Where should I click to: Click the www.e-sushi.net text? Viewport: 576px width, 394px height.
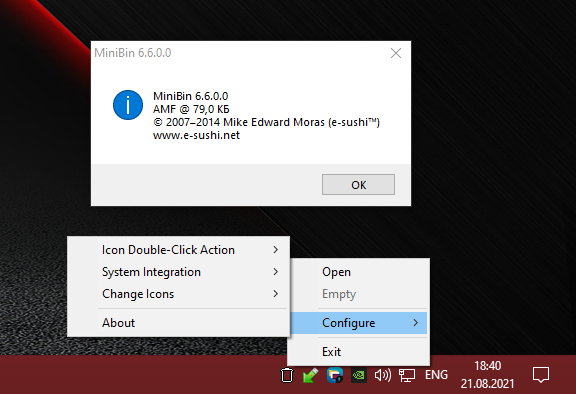click(x=197, y=135)
